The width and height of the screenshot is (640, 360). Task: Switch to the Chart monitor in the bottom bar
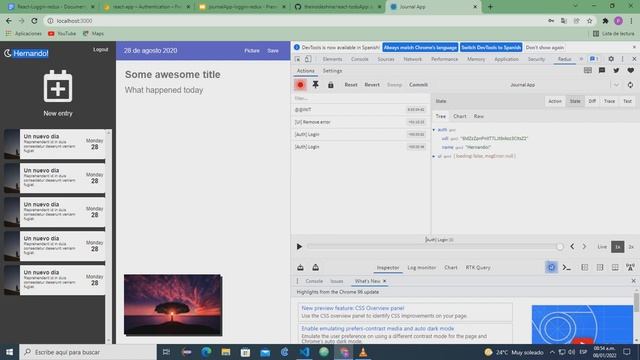coord(451,268)
